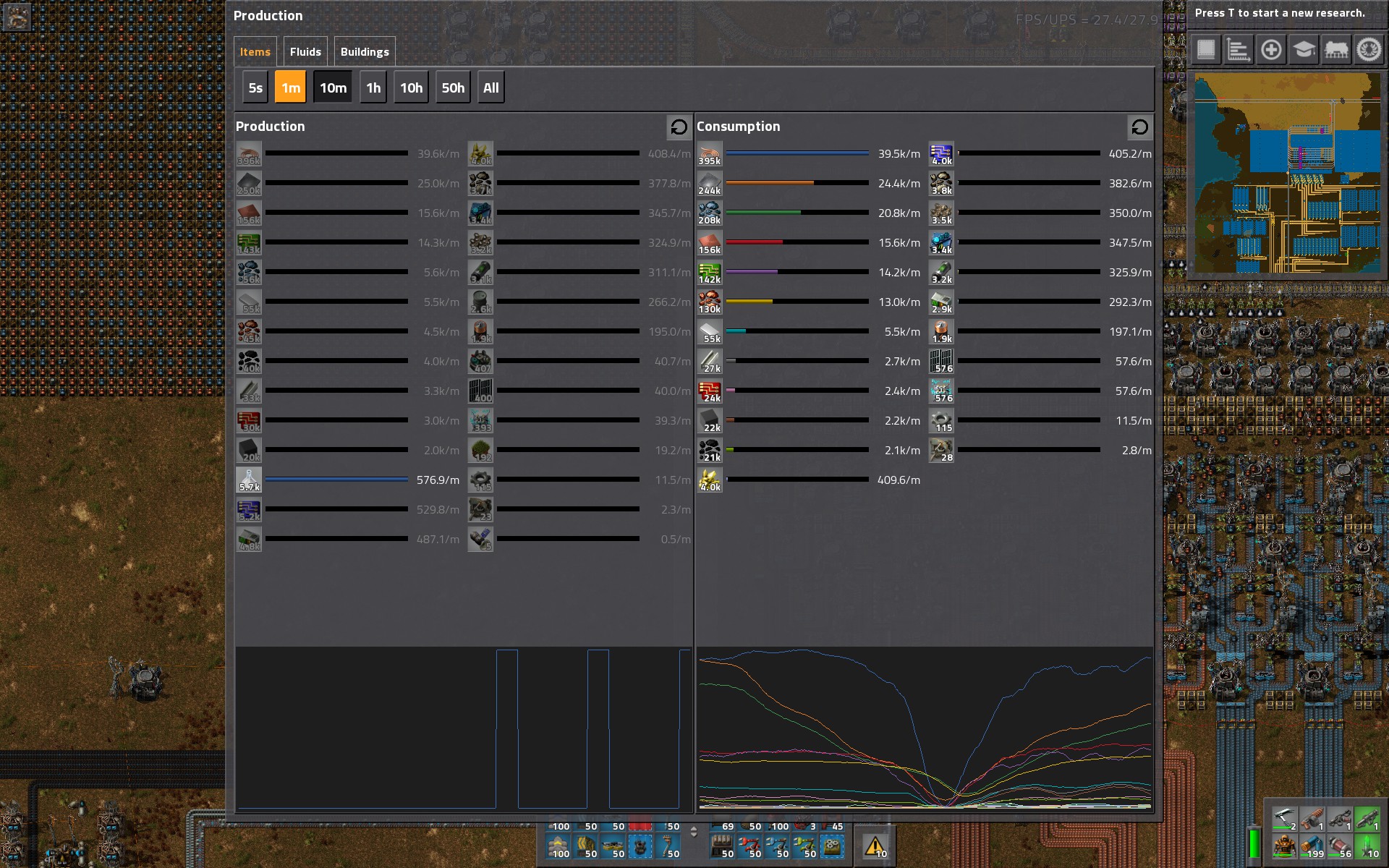Click the blue 576.9/m production bar
This screenshot has height=868, width=1389.
[x=336, y=480]
